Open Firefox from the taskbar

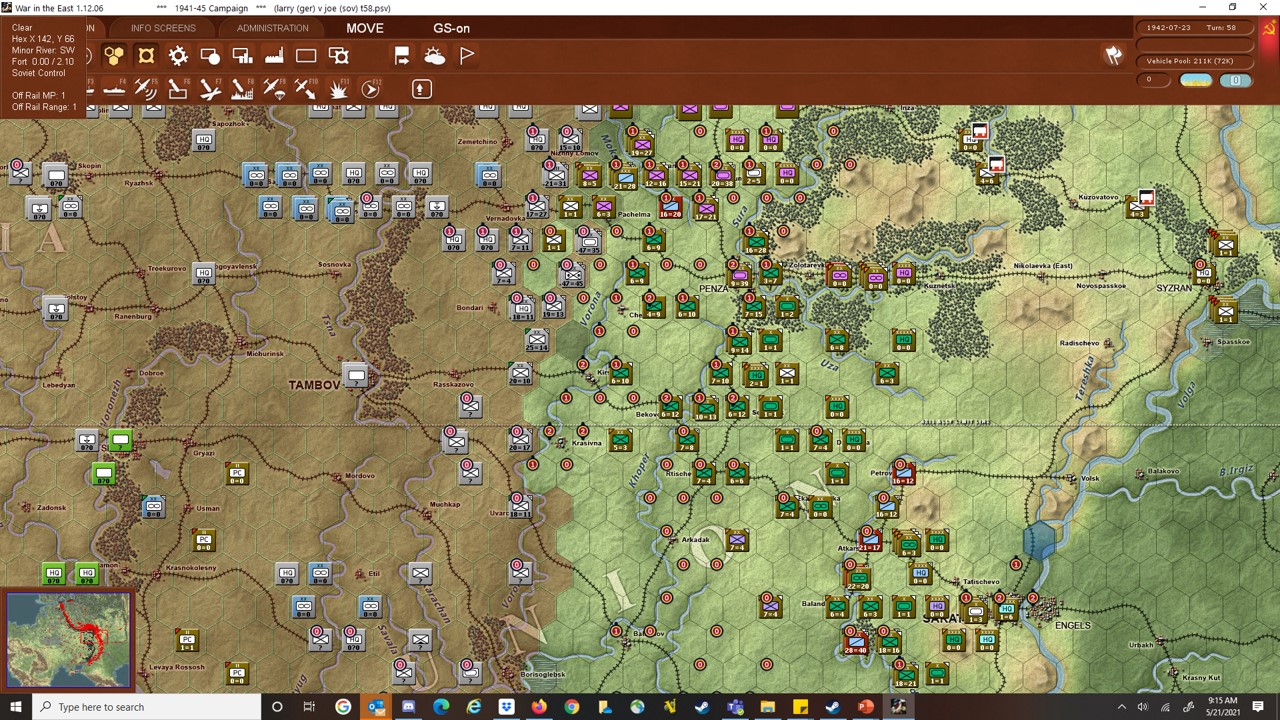point(539,707)
